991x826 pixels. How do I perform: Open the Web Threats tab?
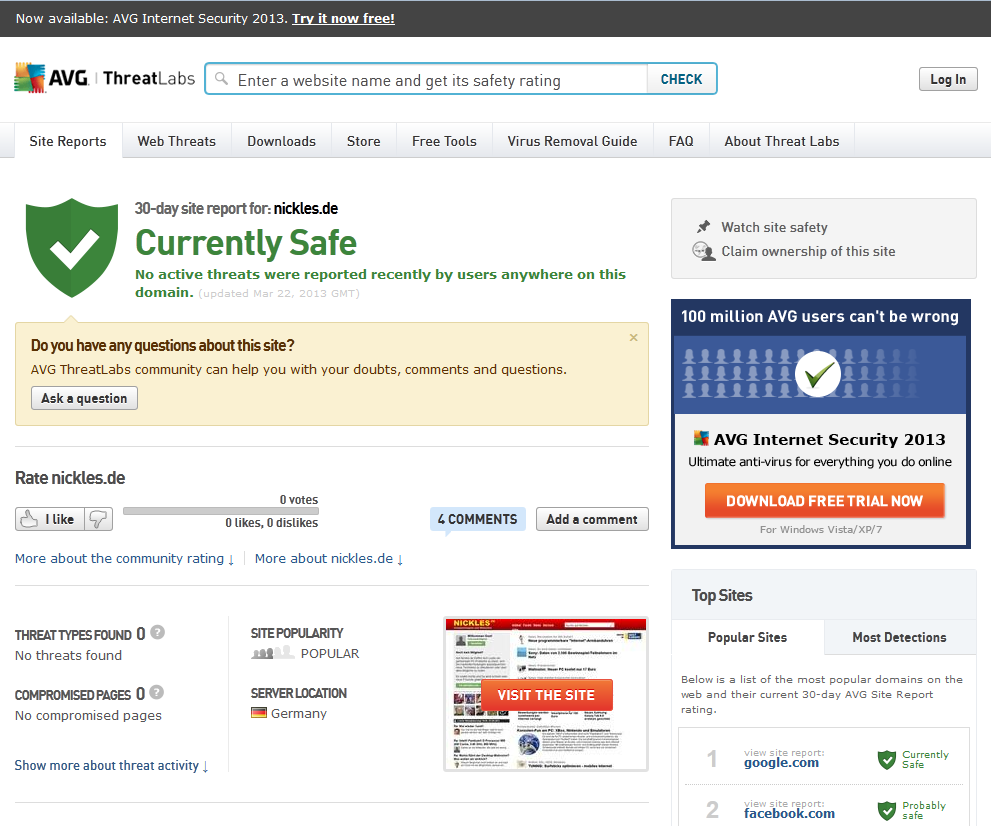[177, 141]
